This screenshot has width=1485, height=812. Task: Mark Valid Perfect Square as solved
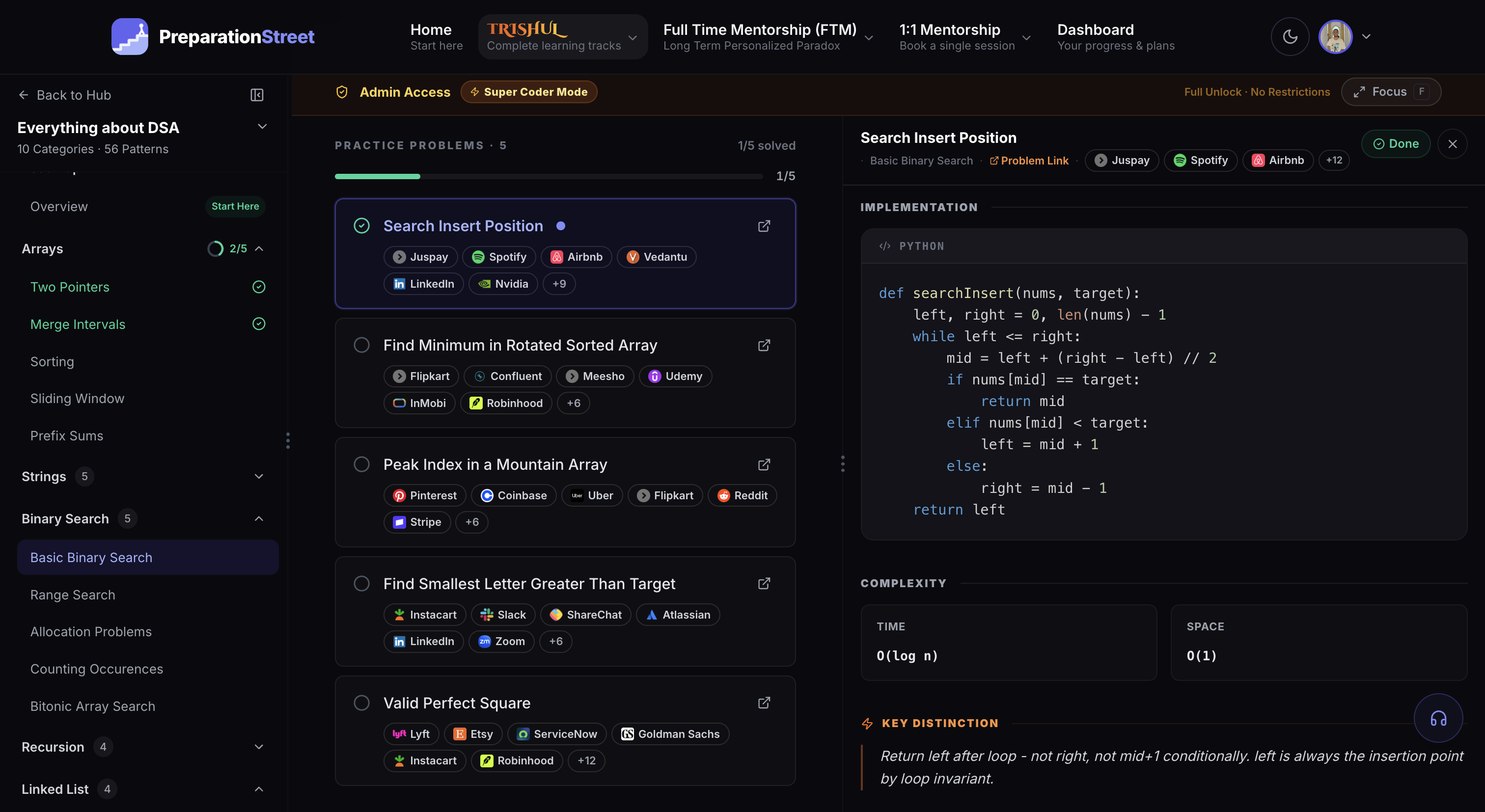(x=361, y=703)
